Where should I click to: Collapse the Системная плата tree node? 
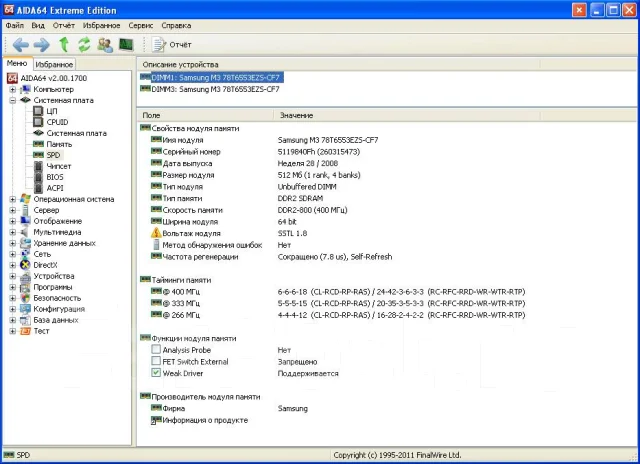click(13, 100)
